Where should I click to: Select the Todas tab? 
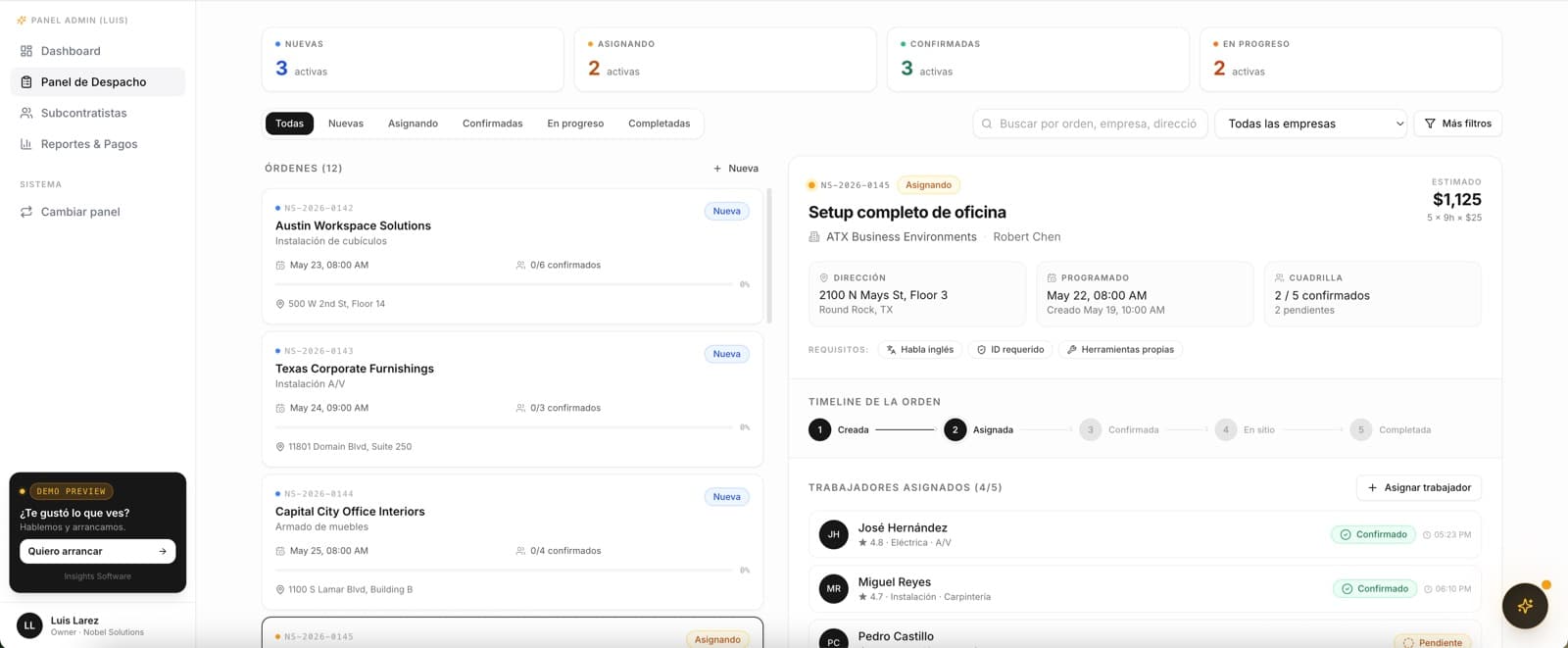(289, 124)
